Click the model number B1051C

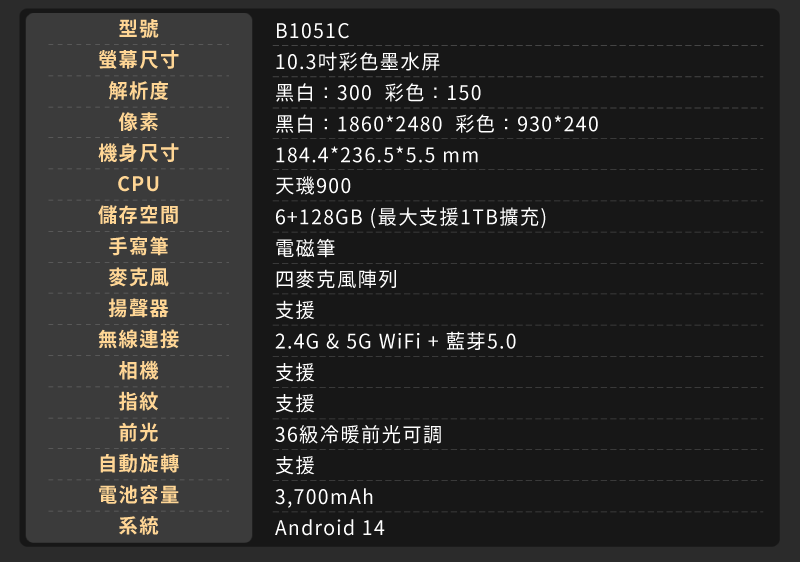click(312, 31)
